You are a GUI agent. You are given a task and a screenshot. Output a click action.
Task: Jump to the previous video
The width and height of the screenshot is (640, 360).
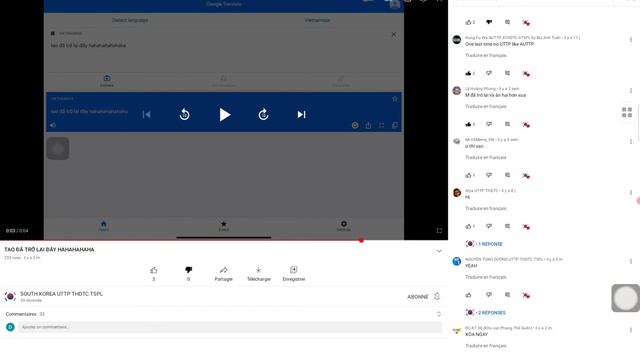point(147,115)
